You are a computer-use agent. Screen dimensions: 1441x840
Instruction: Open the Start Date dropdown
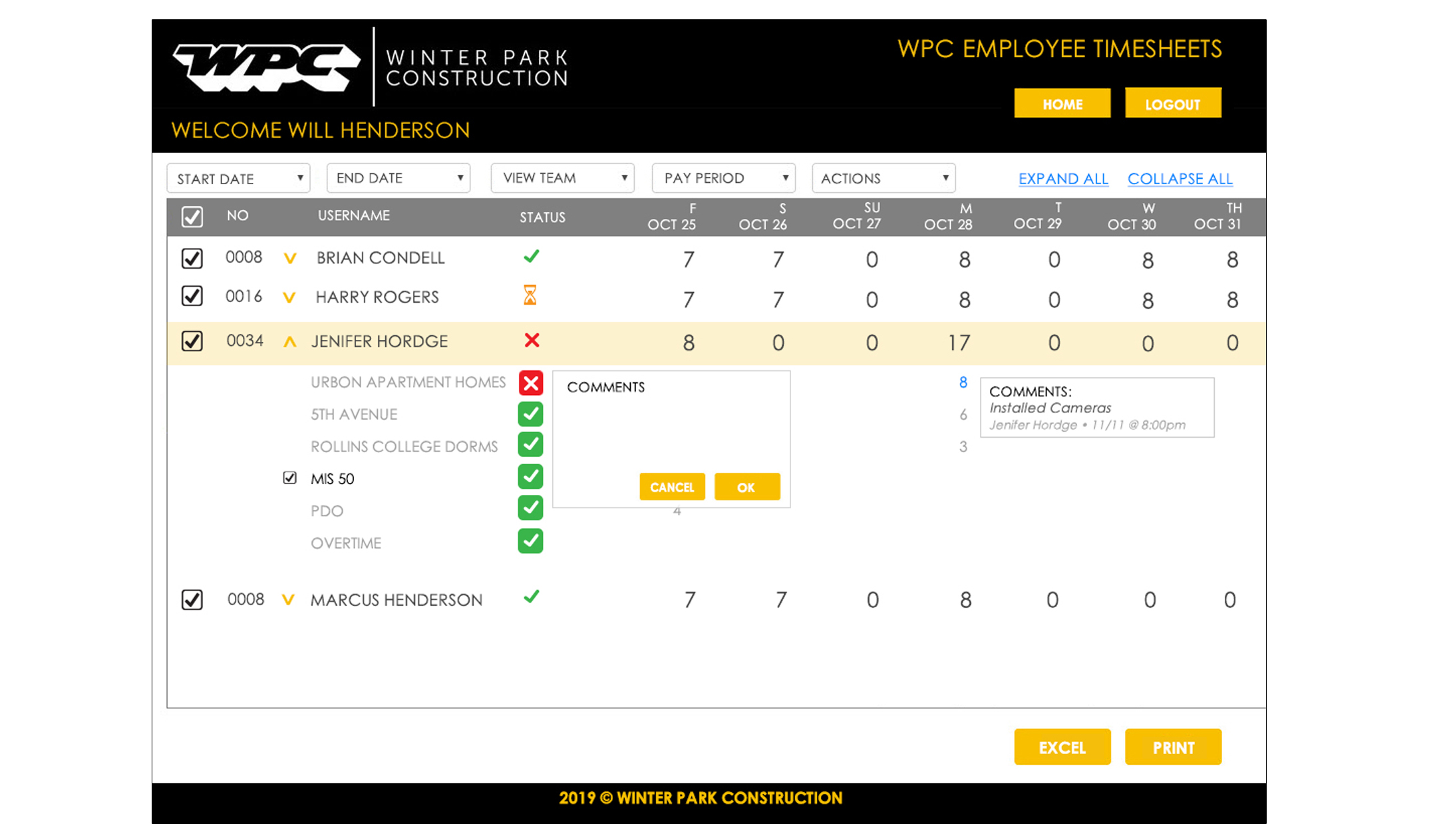point(238,178)
